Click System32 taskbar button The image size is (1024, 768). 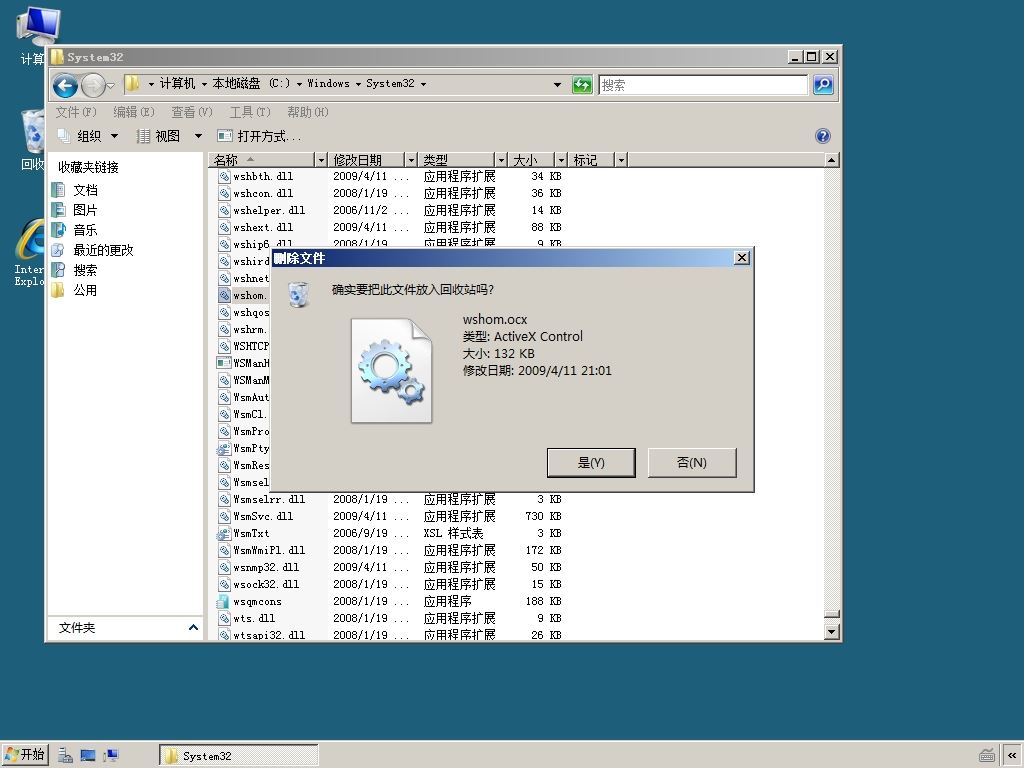[238, 756]
